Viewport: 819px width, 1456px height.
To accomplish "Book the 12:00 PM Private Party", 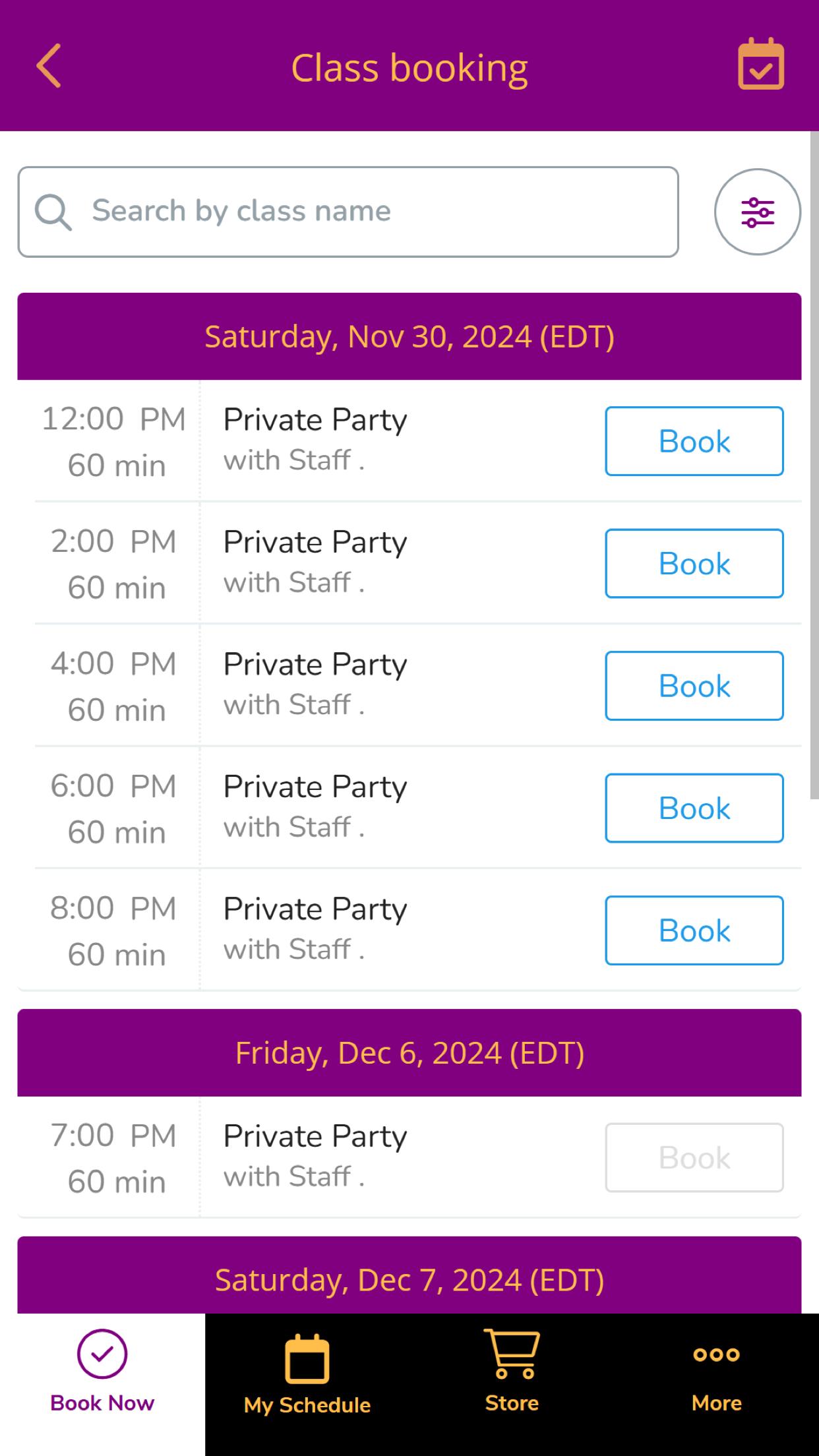I will coord(694,441).
